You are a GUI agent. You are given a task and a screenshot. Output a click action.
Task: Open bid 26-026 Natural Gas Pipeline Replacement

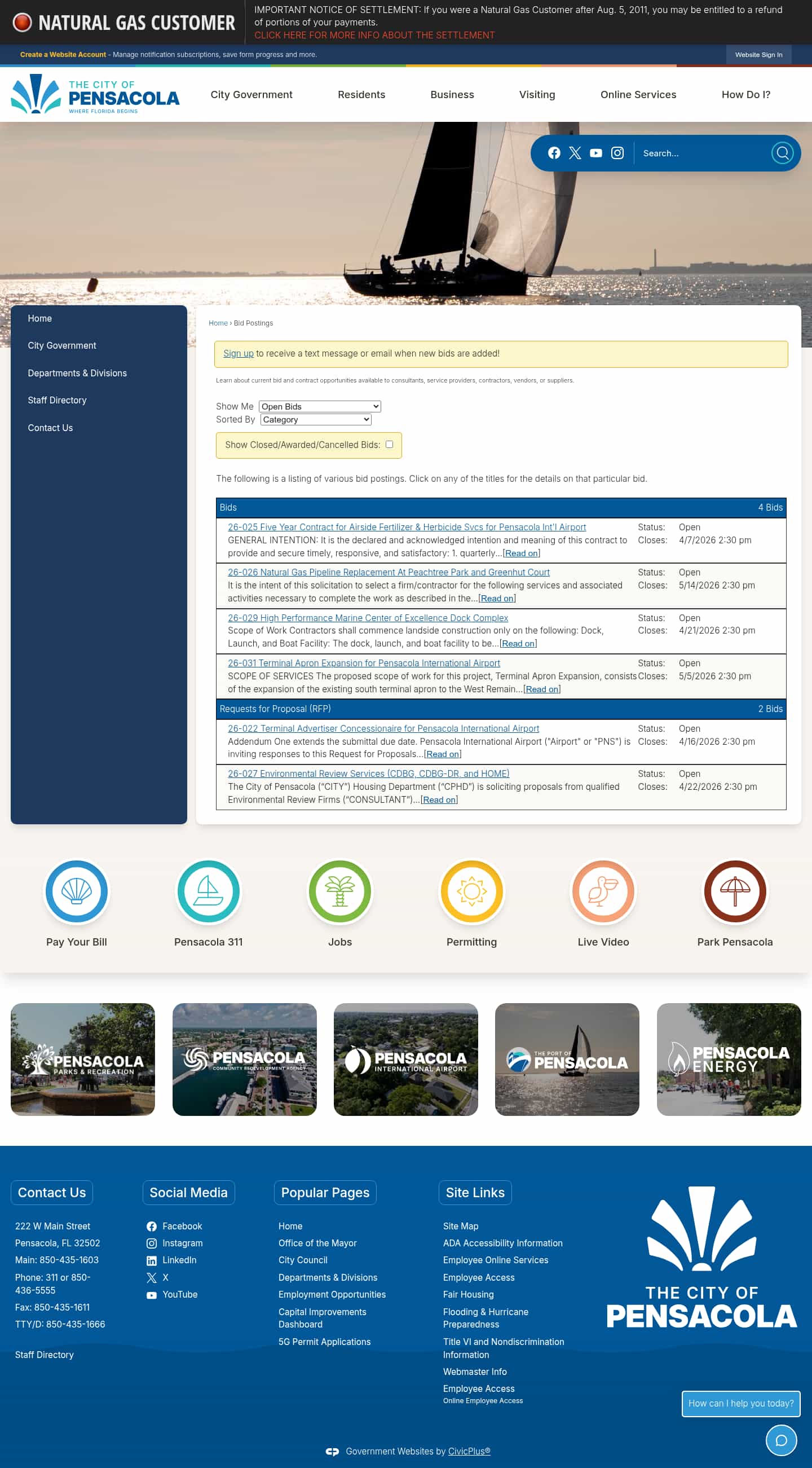(389, 572)
